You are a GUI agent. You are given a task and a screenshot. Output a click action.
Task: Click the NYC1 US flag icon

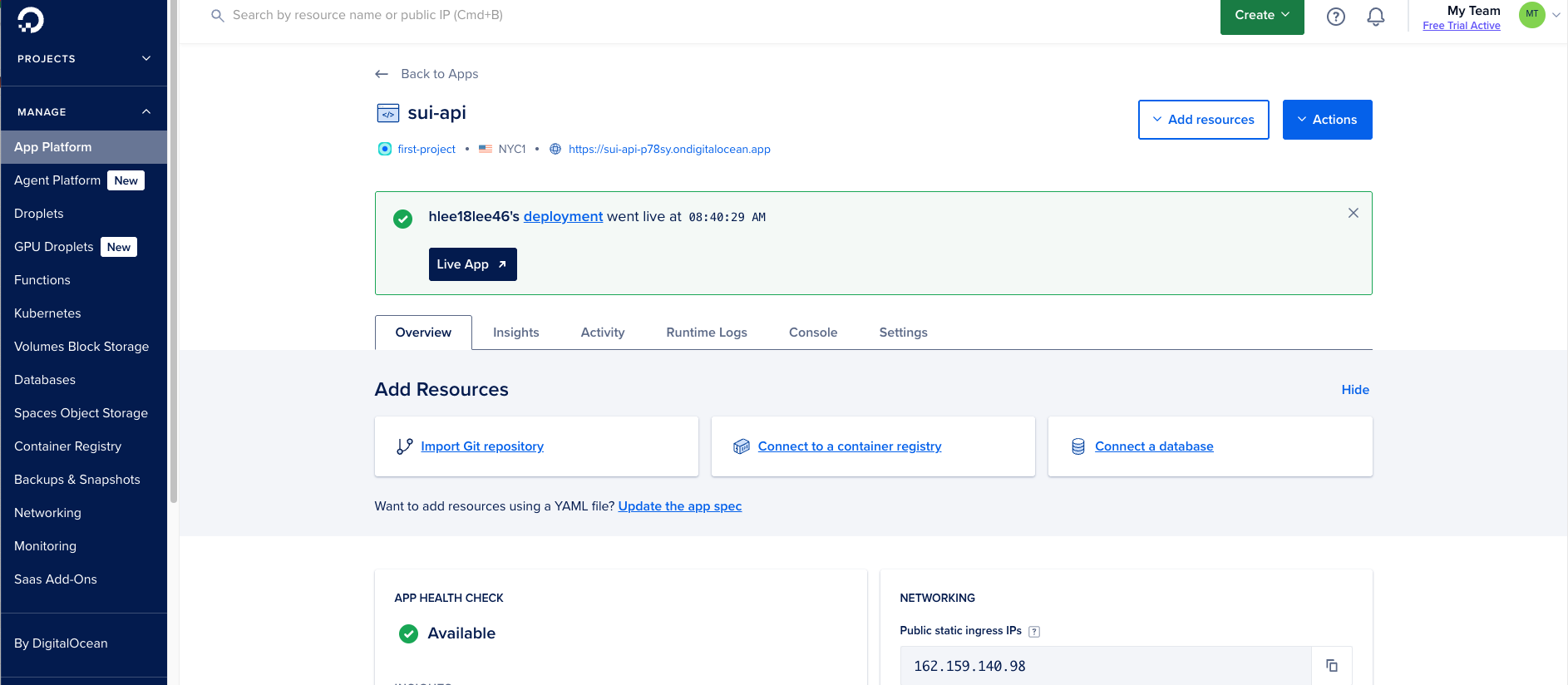(x=486, y=149)
